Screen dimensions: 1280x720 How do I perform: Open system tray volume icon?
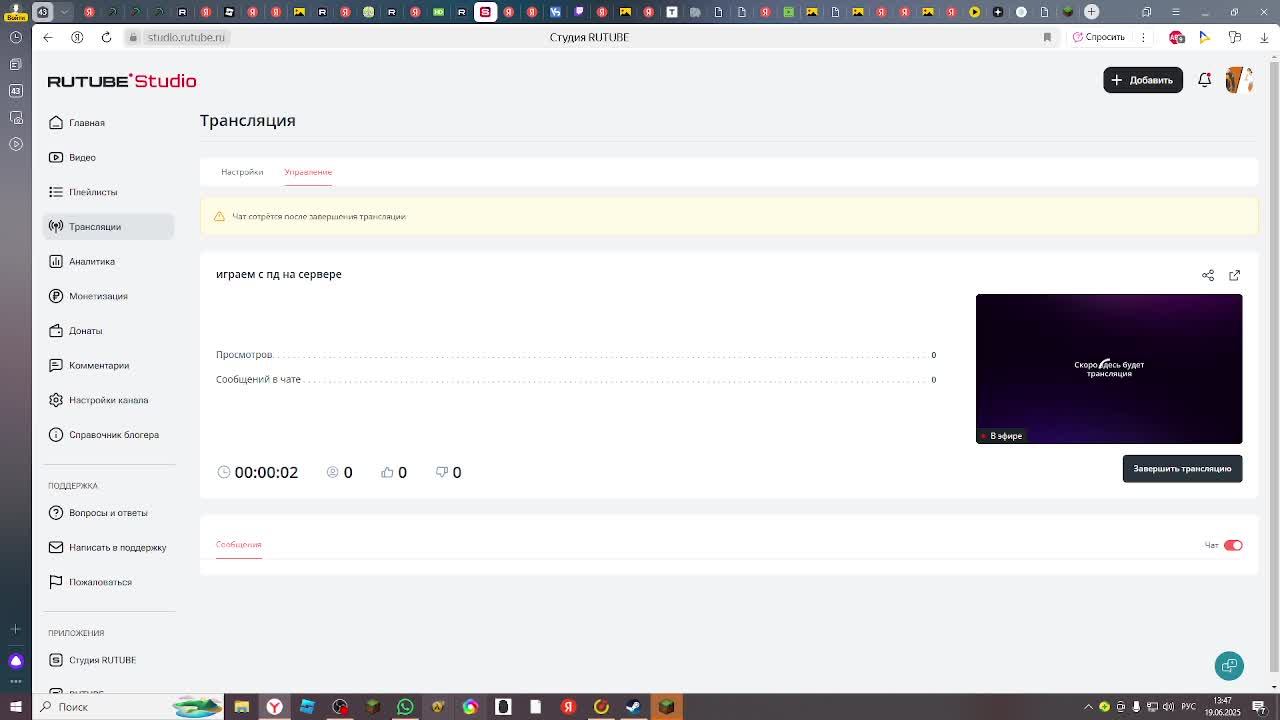point(1168,707)
